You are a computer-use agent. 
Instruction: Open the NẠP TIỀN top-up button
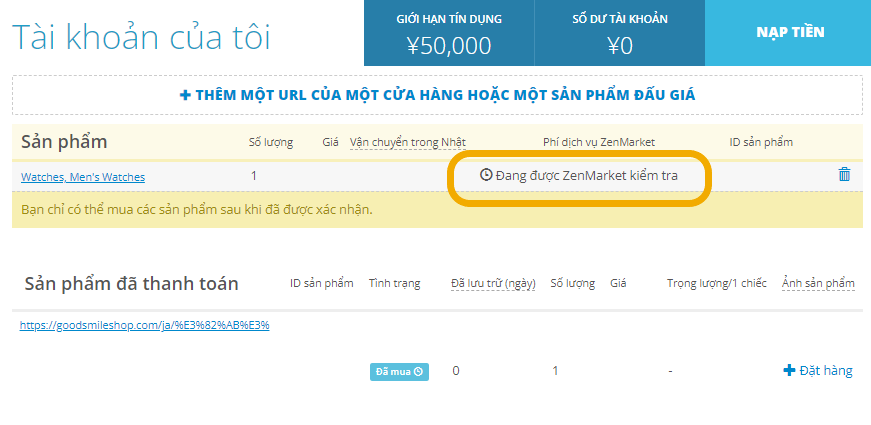point(790,32)
